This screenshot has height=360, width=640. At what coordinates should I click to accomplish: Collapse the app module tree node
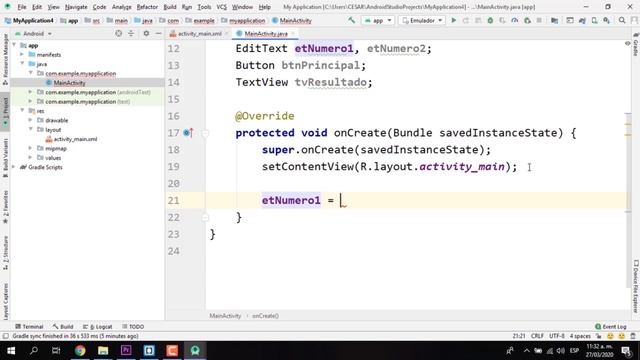(15, 45)
